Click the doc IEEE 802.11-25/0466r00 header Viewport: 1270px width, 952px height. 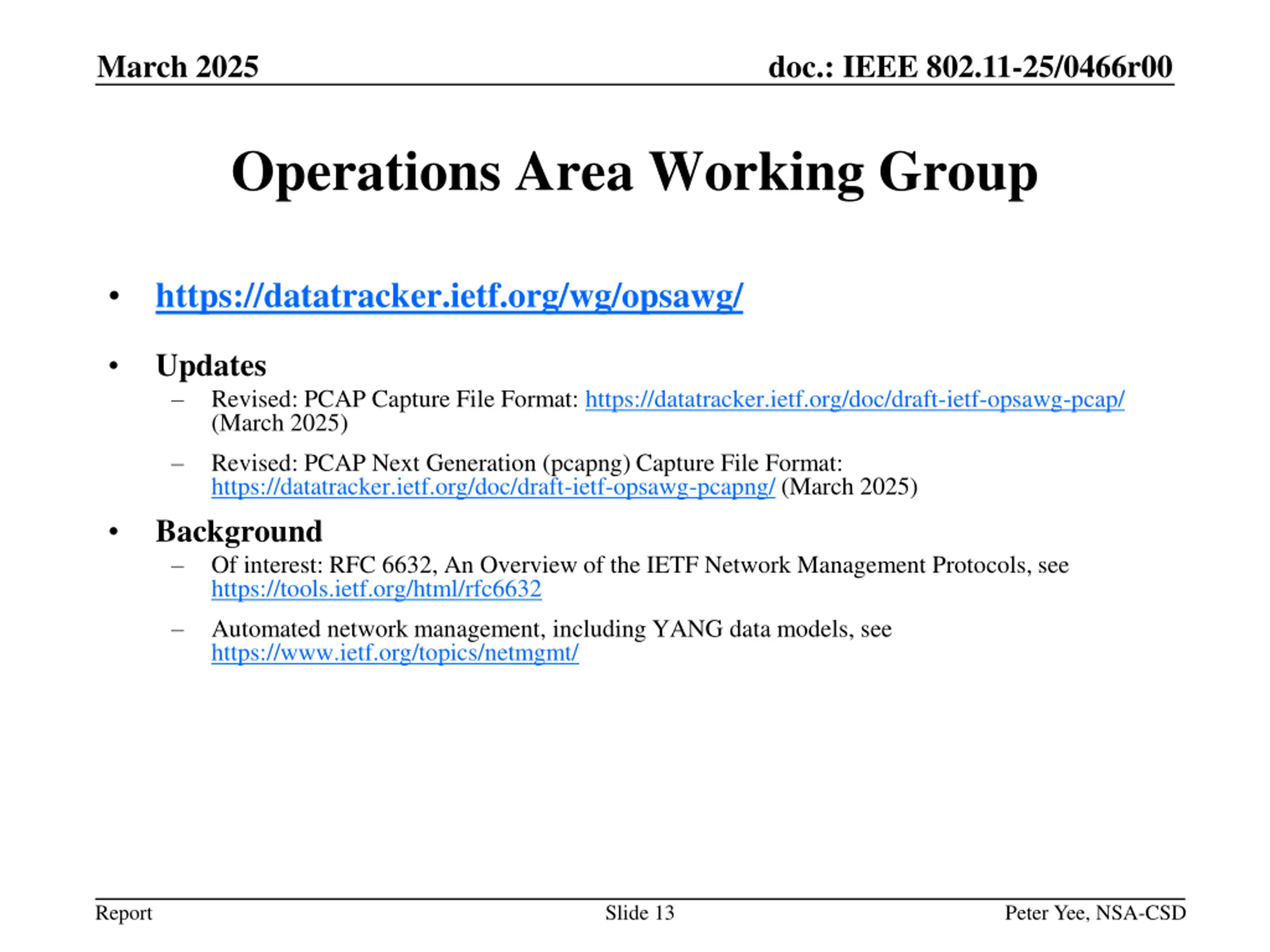(970, 66)
